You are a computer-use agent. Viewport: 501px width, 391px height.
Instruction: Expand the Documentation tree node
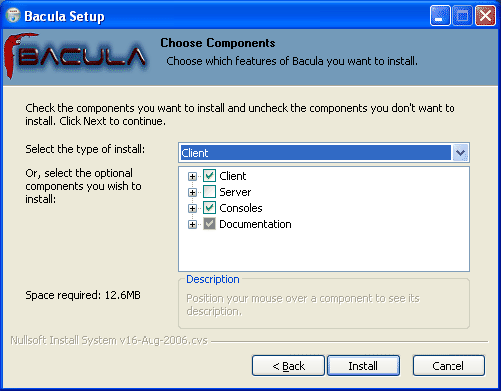[192, 224]
